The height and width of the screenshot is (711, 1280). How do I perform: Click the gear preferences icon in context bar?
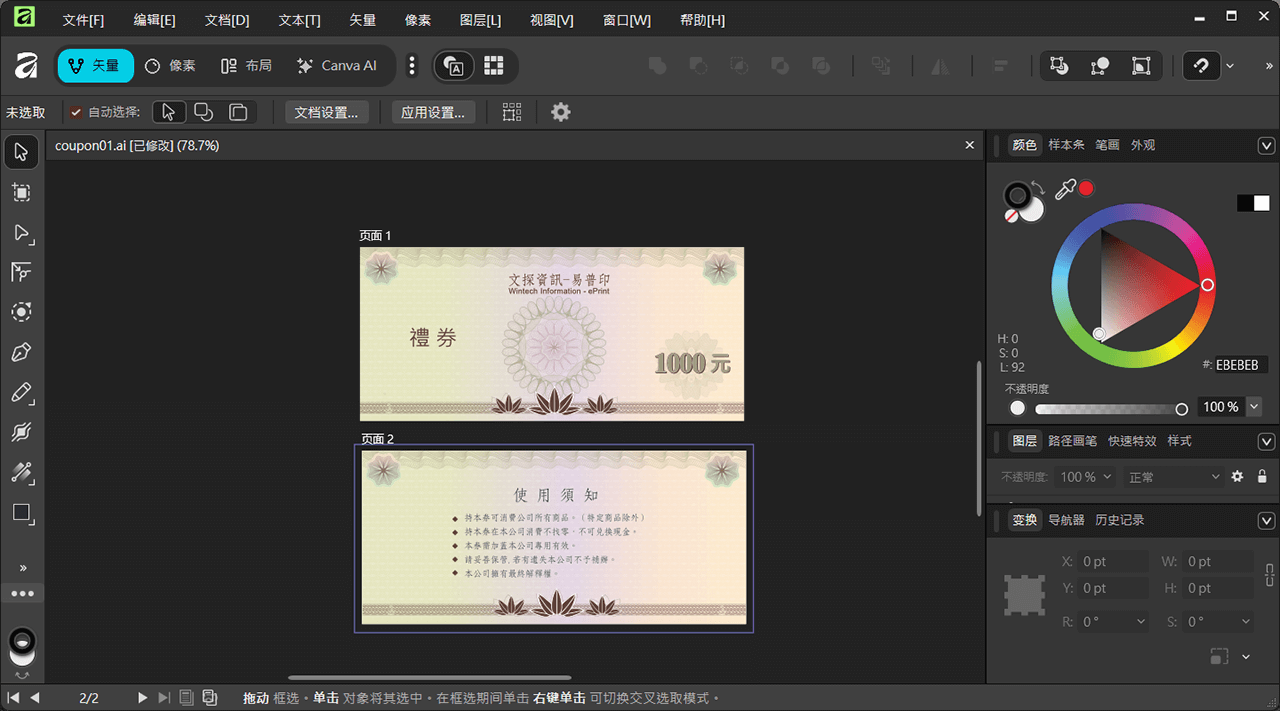(561, 112)
